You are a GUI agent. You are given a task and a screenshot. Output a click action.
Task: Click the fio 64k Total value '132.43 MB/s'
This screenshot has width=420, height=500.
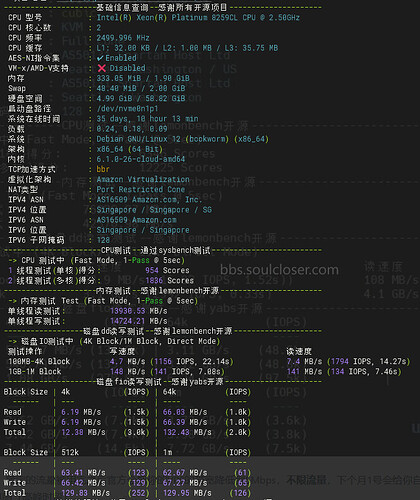[187, 432]
